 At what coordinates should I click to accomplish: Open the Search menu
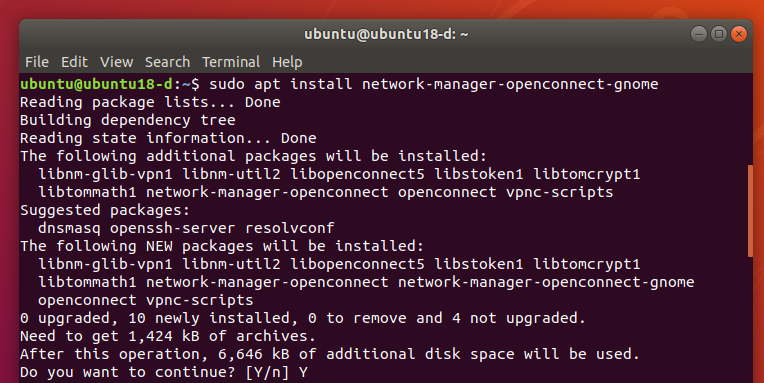coord(167,62)
